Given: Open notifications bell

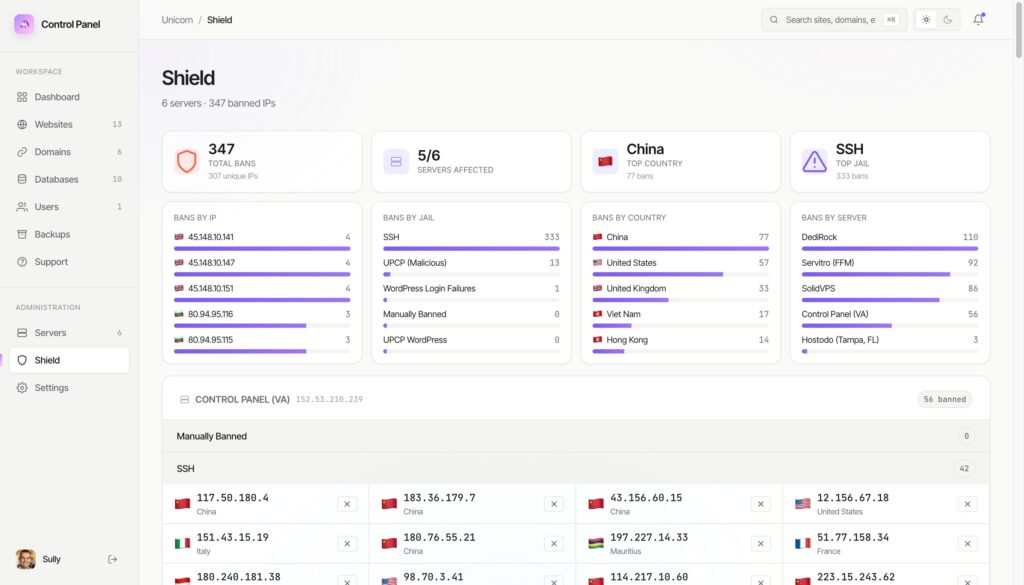Looking at the screenshot, I should [x=978, y=20].
